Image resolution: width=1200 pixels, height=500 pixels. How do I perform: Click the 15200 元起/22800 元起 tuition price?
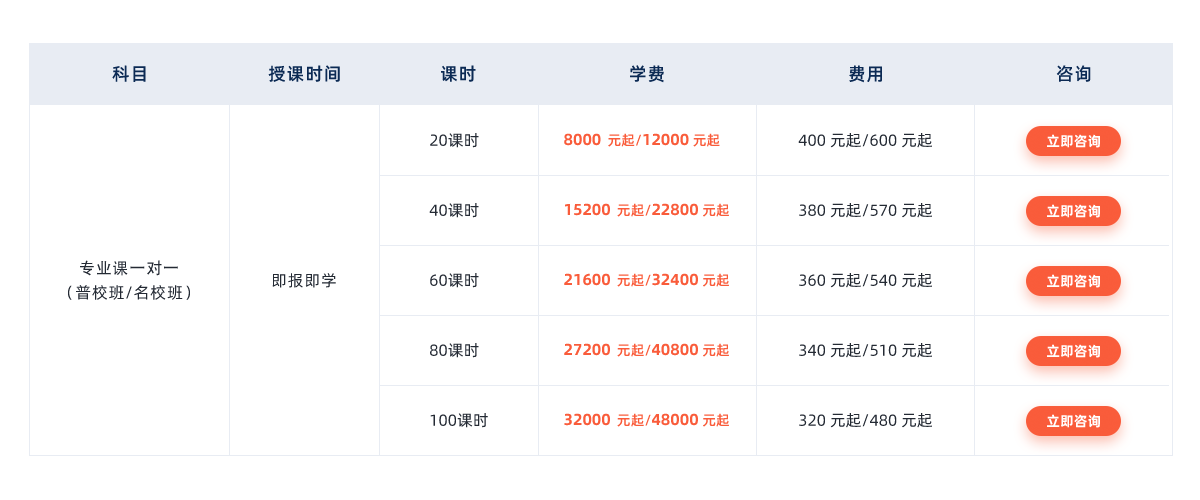647,210
